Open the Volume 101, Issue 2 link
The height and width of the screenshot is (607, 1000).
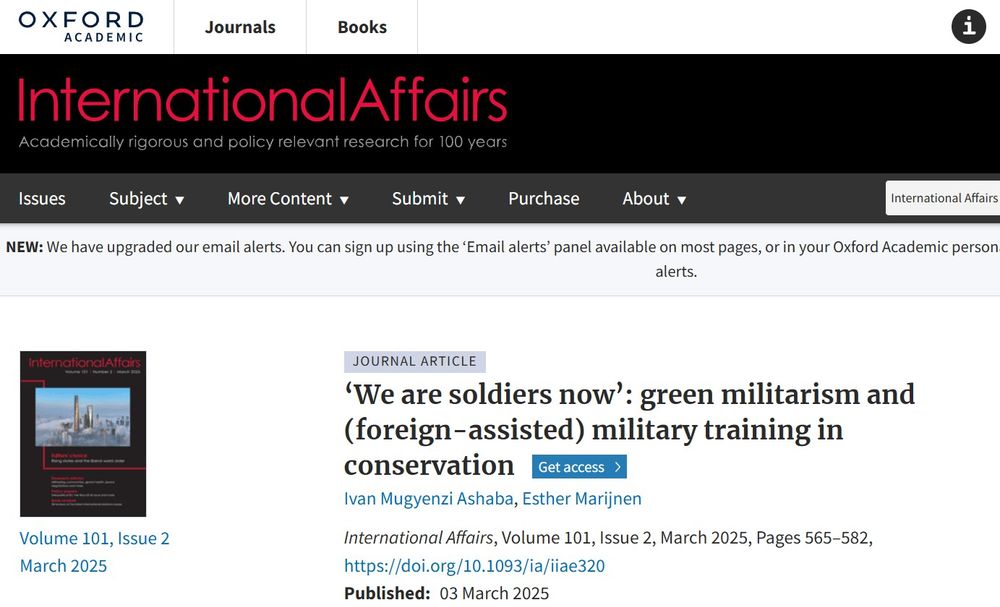[94, 538]
